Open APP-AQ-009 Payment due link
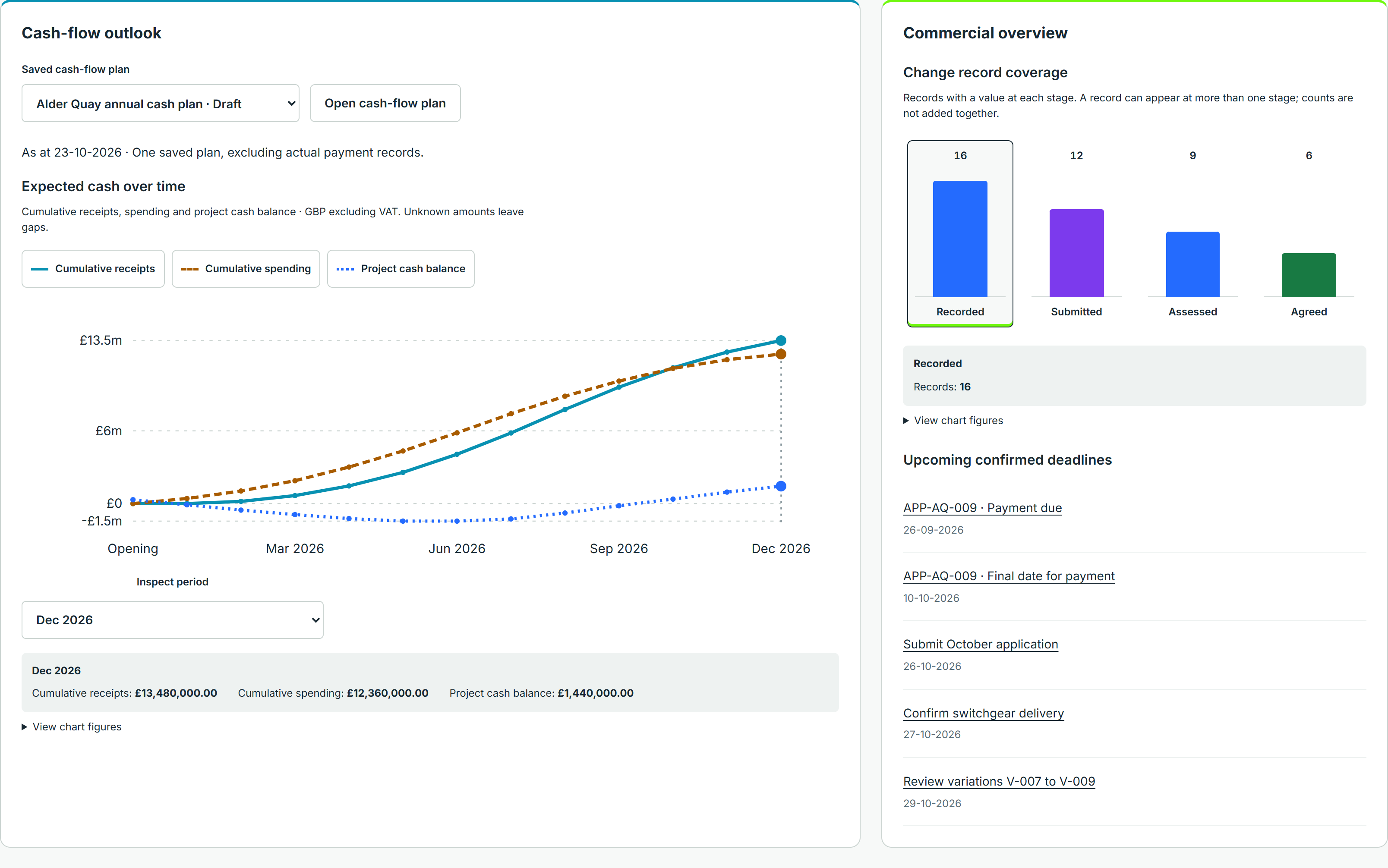Image resolution: width=1388 pixels, height=868 pixels. click(x=983, y=508)
